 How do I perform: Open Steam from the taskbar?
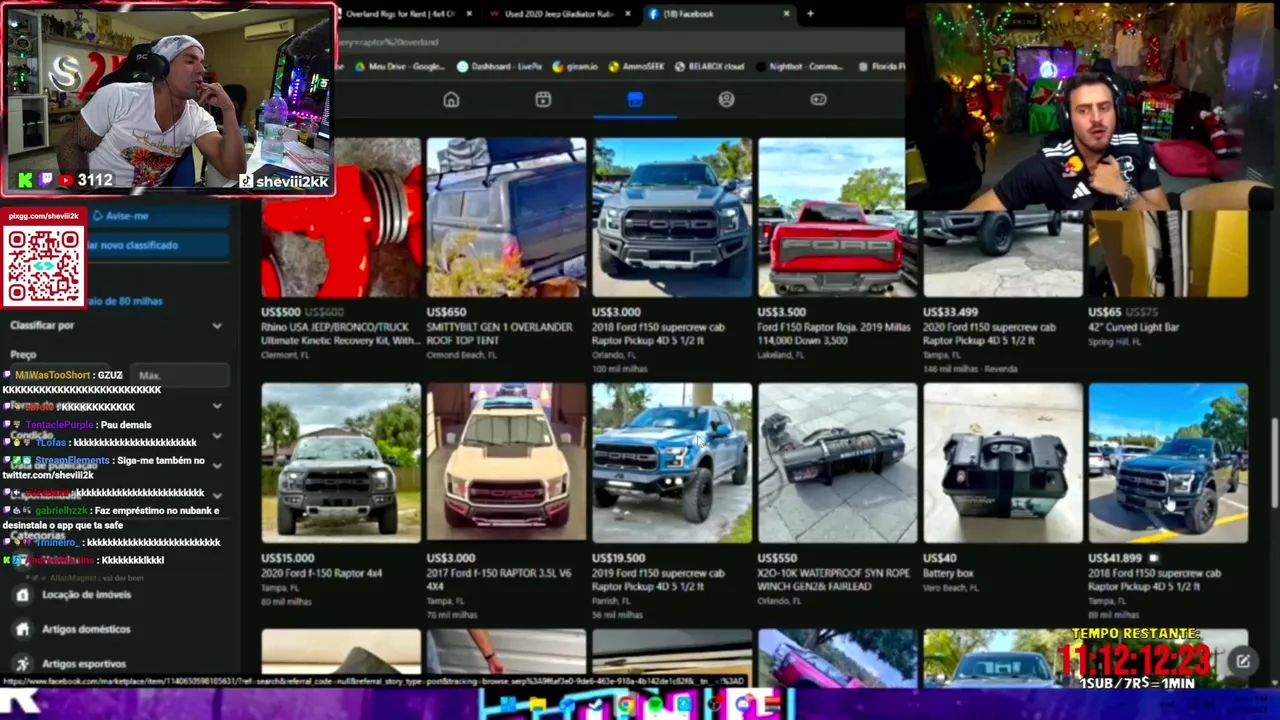pyautogui.click(x=597, y=705)
